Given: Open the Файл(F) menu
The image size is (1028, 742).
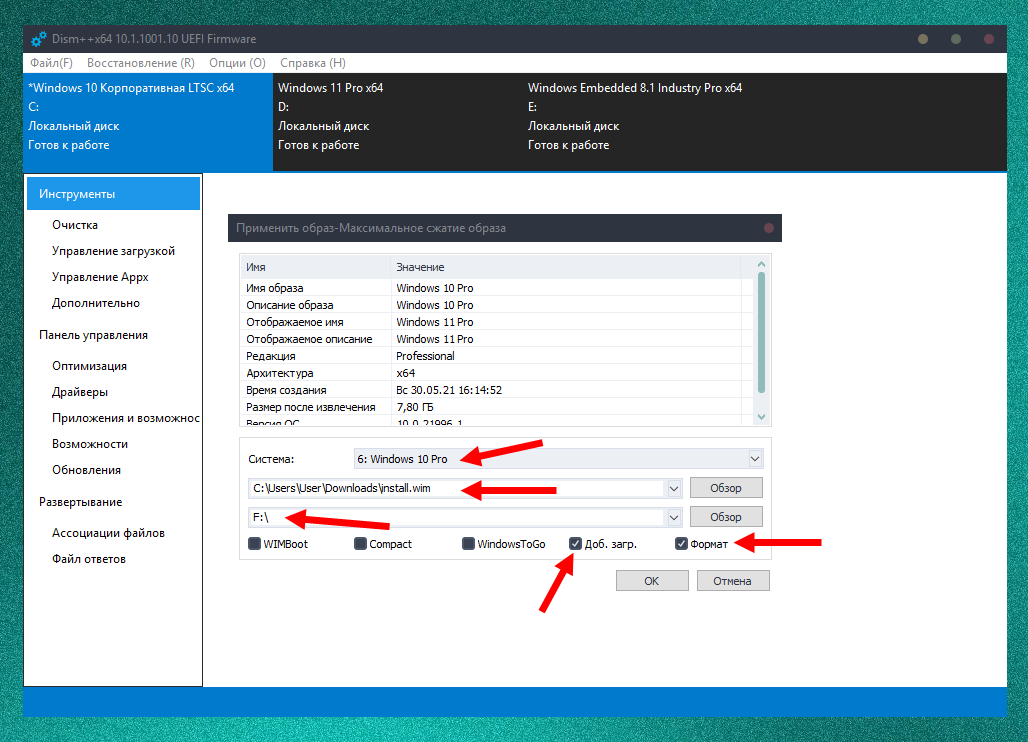Looking at the screenshot, I should 51,63.
